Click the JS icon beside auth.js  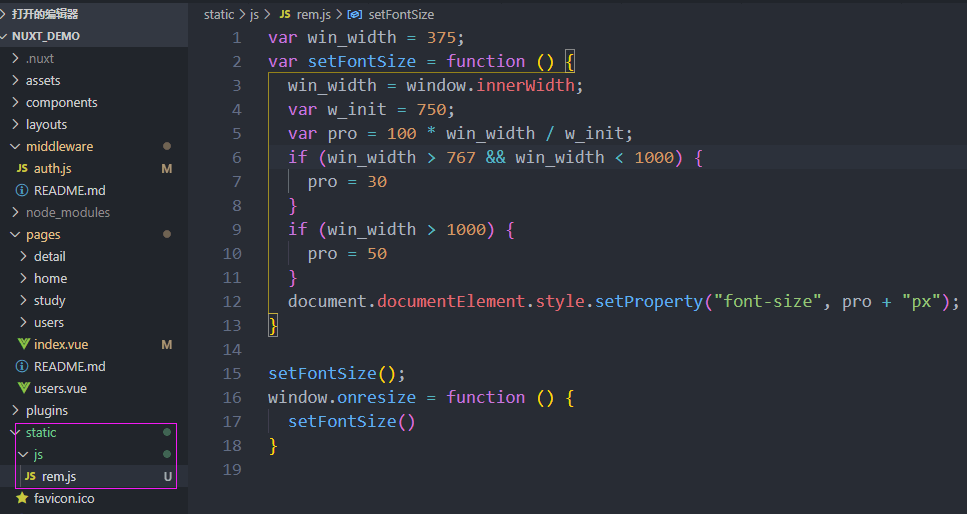tap(22, 168)
